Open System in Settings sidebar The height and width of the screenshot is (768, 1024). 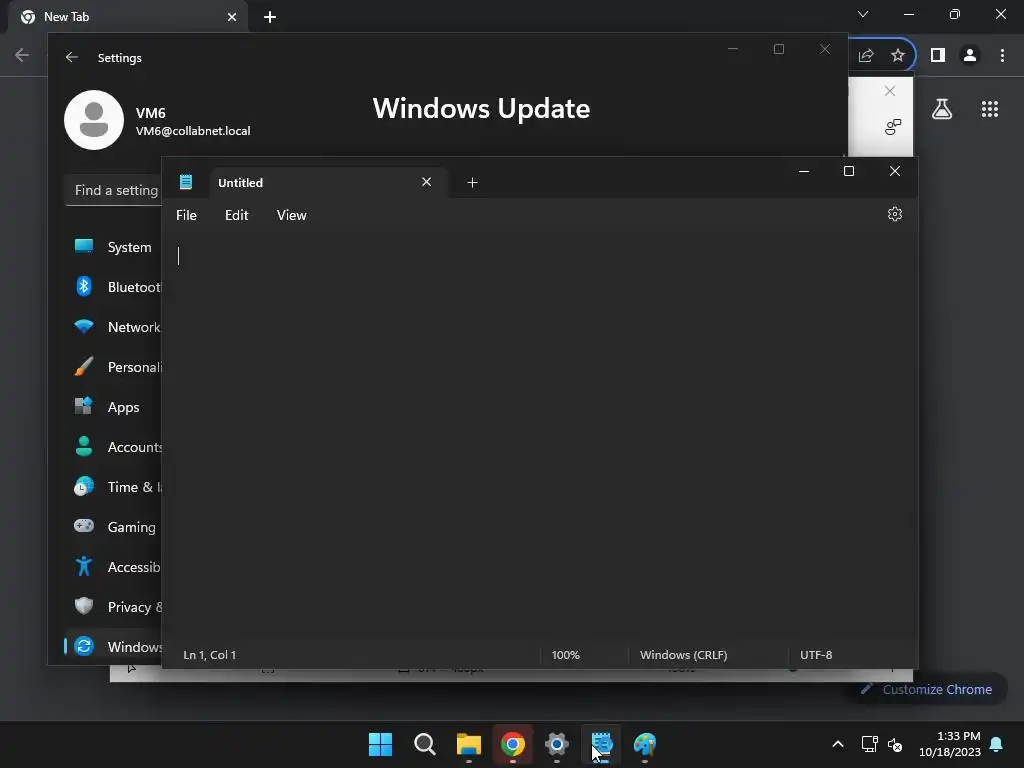point(113,247)
